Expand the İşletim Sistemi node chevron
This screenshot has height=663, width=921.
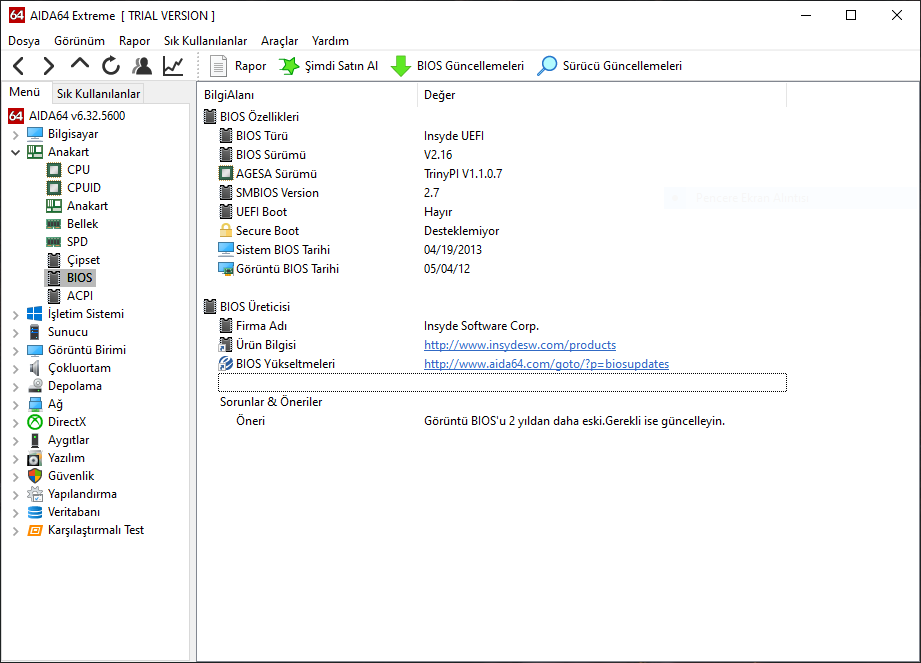(15, 315)
